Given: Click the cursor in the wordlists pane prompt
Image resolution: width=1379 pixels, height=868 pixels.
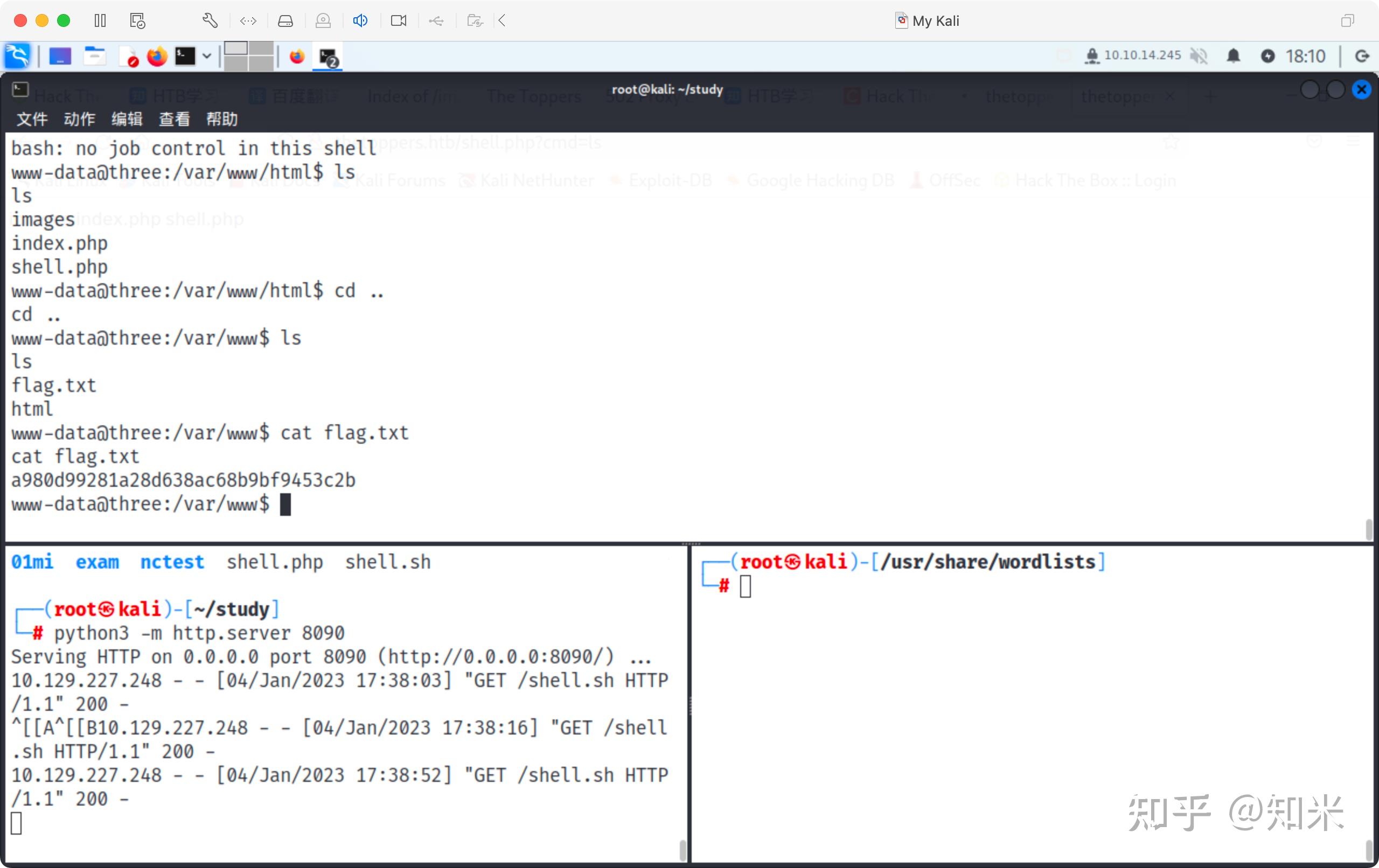Looking at the screenshot, I should tap(745, 586).
